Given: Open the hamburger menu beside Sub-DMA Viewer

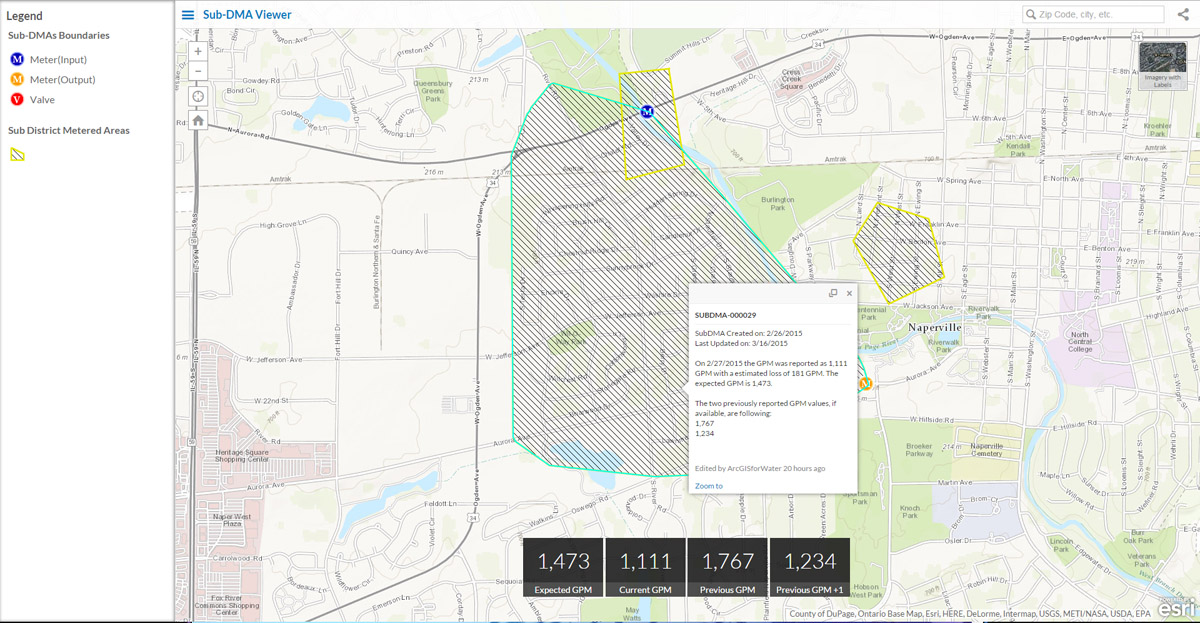Looking at the screenshot, I should 188,15.
